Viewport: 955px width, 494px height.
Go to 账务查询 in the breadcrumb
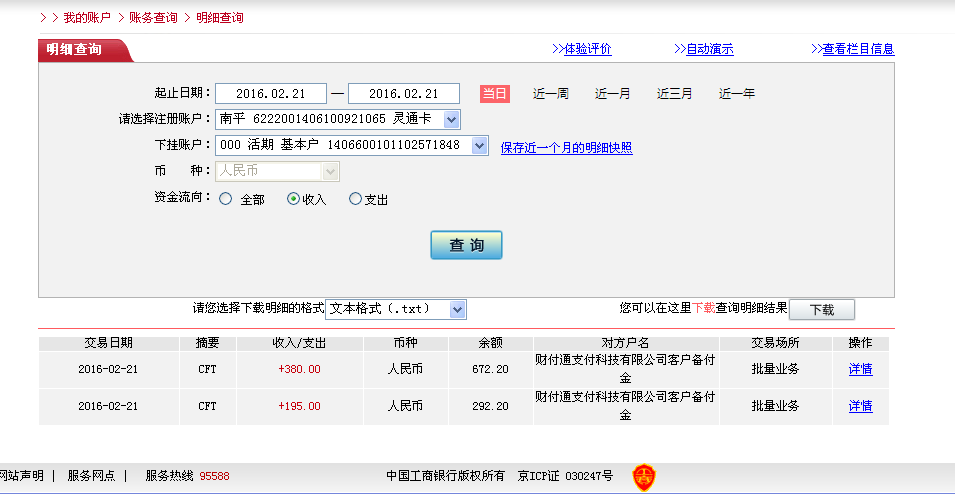(x=153, y=18)
